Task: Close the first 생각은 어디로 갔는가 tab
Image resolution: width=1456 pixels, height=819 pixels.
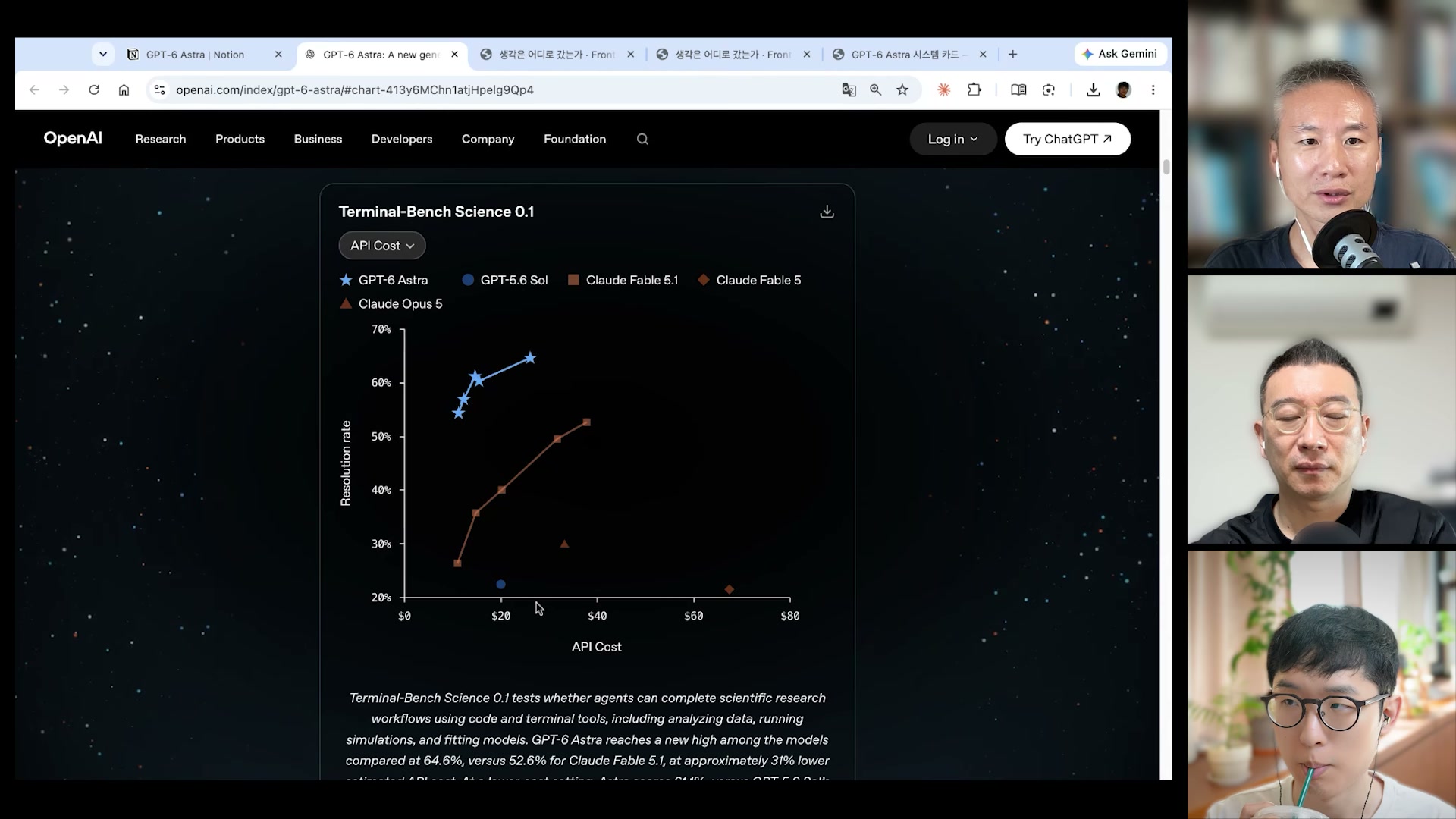Action: click(x=630, y=55)
